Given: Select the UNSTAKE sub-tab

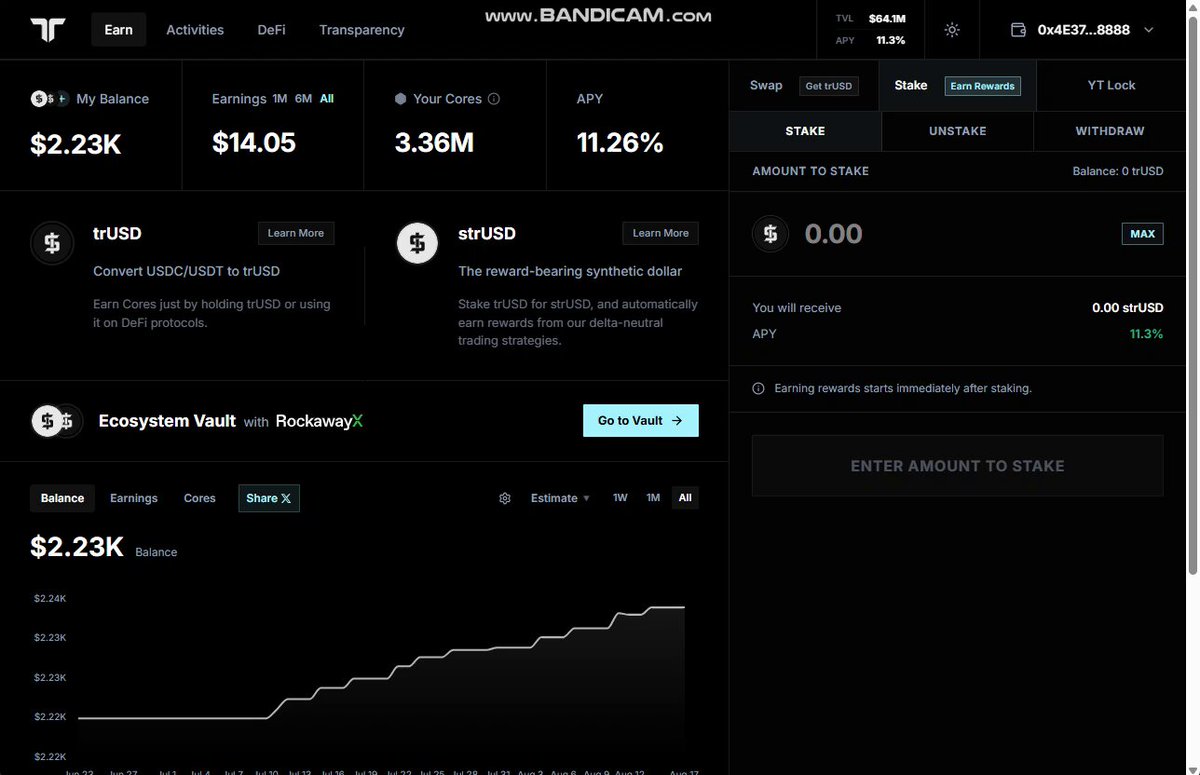Looking at the screenshot, I should coord(957,131).
